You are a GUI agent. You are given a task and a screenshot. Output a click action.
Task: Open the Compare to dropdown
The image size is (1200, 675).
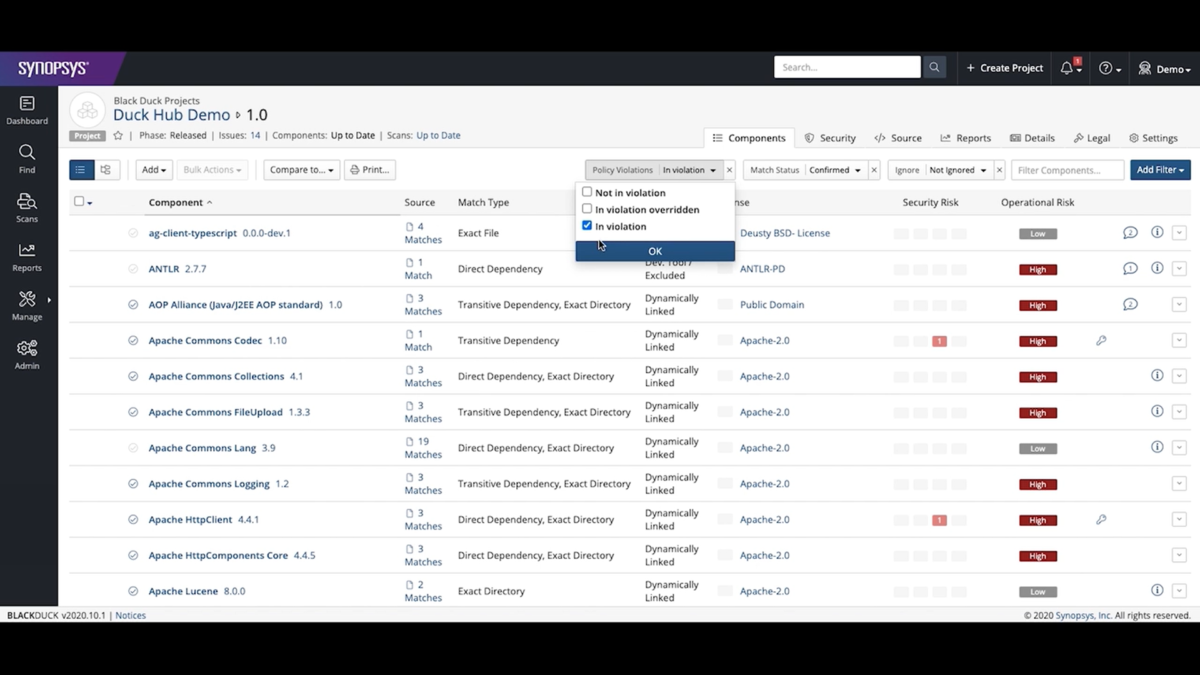301,170
